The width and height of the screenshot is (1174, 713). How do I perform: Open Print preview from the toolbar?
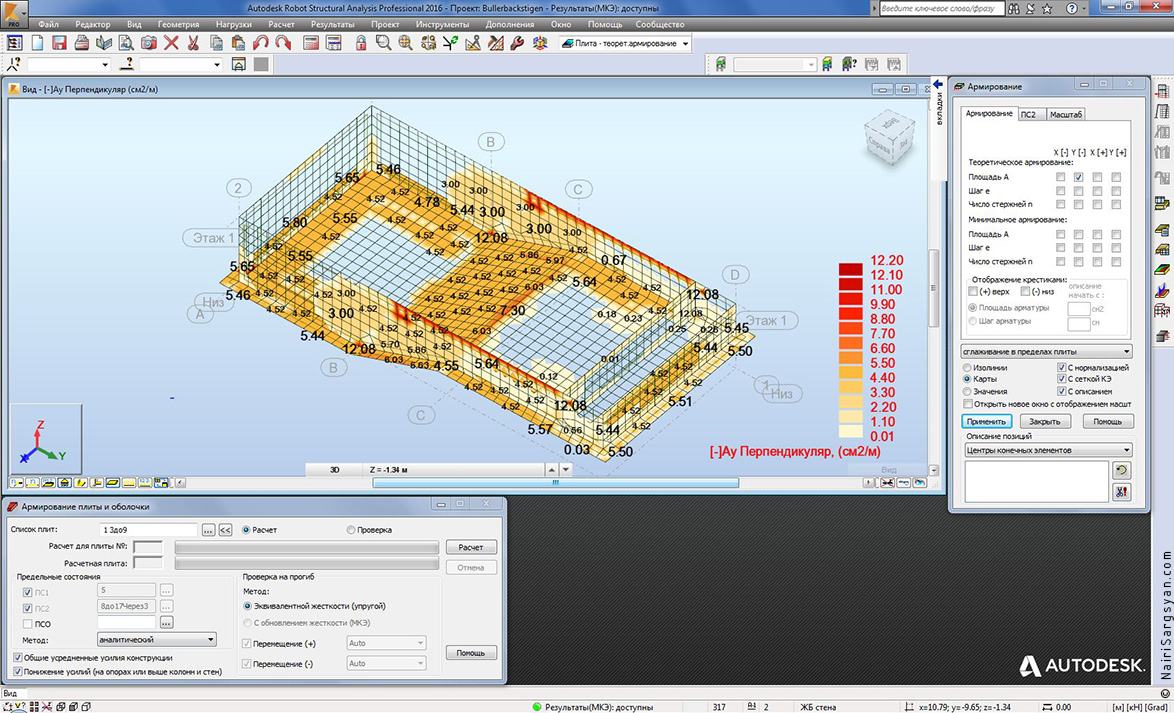click(127, 43)
